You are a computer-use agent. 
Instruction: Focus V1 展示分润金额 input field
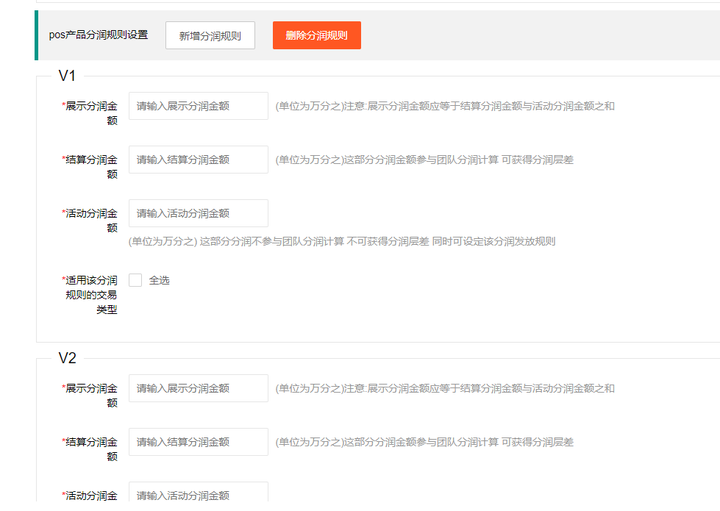click(x=198, y=106)
